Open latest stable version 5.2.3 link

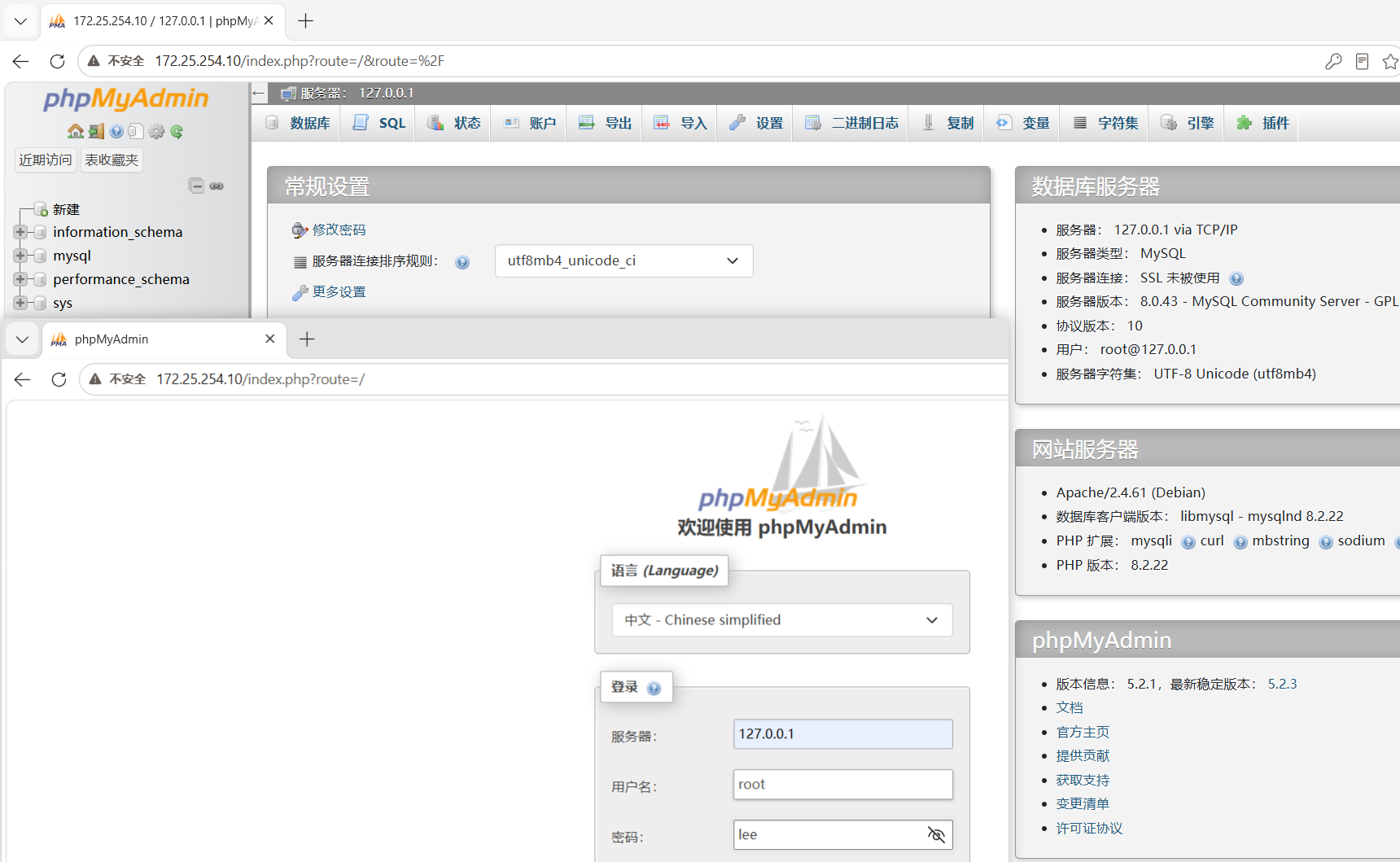[x=1282, y=685]
